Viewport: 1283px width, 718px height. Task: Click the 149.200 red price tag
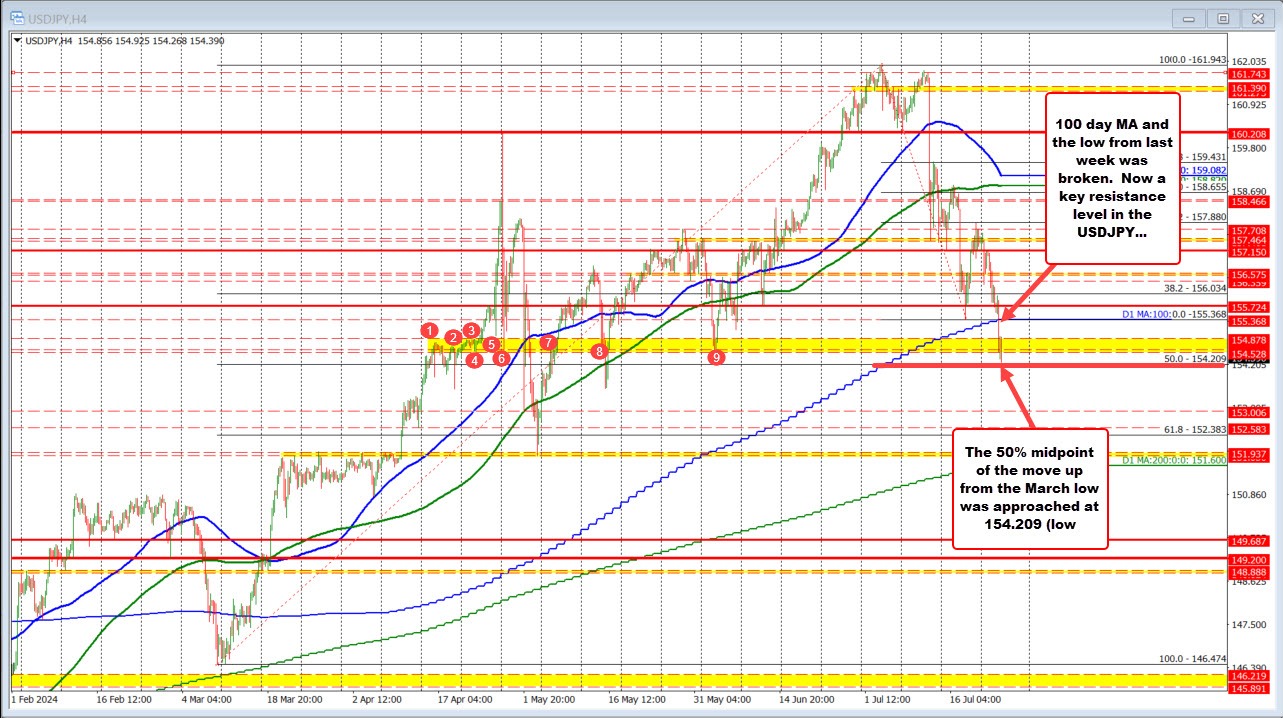pyautogui.click(x=1249, y=559)
